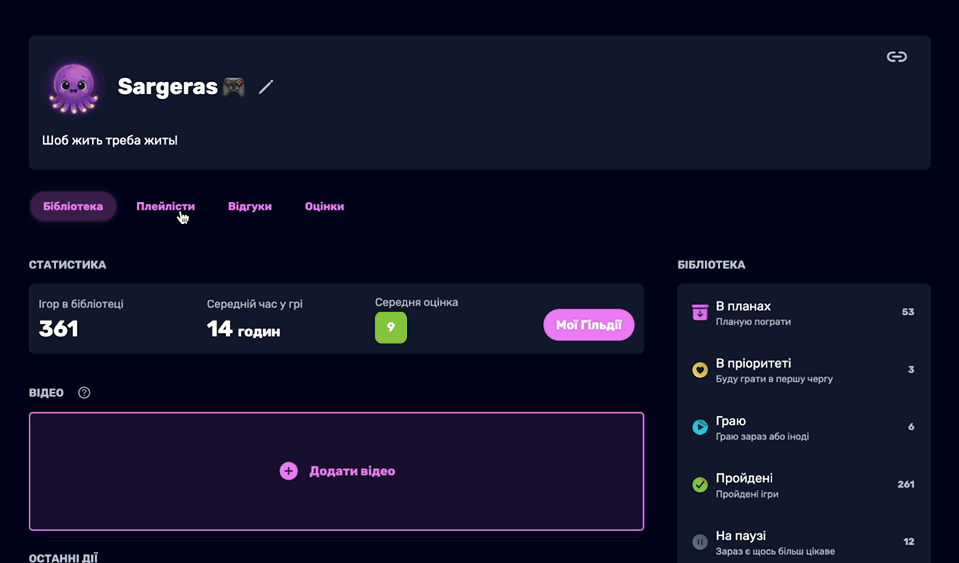Image resolution: width=959 pixels, height=563 pixels.
Task: Open the Відгуки tab
Action: [249, 207]
